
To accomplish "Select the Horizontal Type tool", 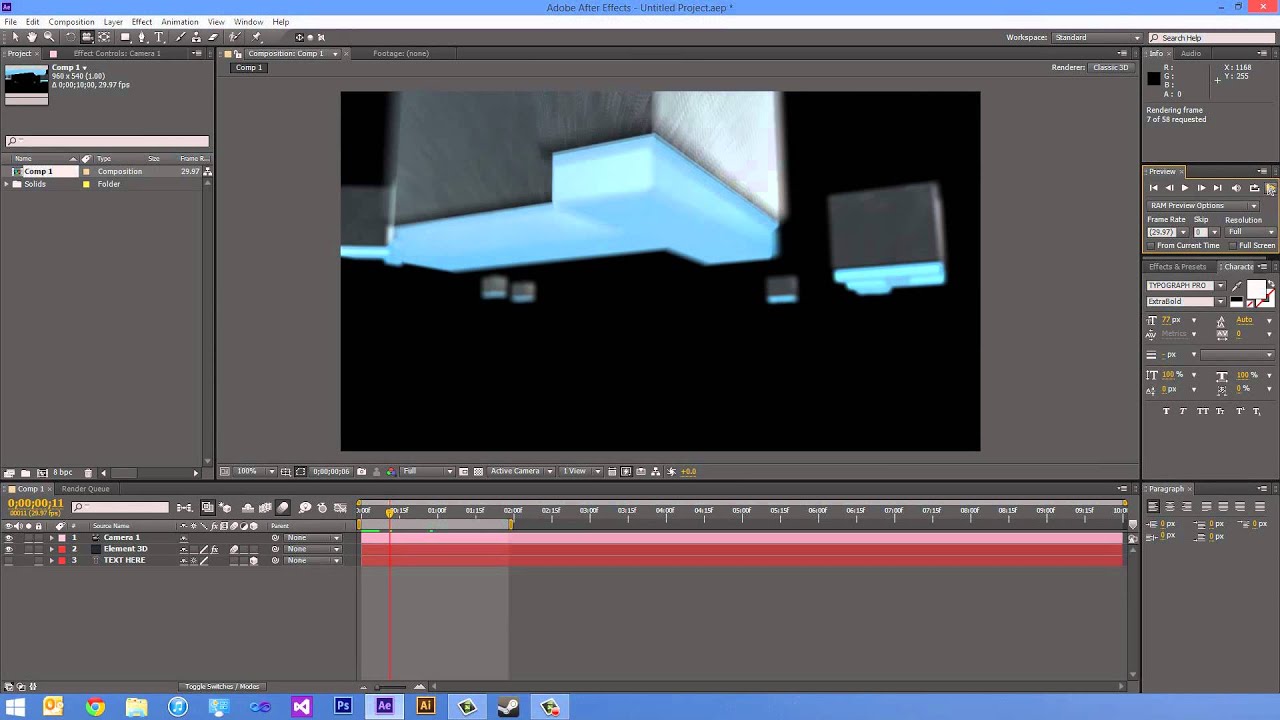I will pos(158,37).
